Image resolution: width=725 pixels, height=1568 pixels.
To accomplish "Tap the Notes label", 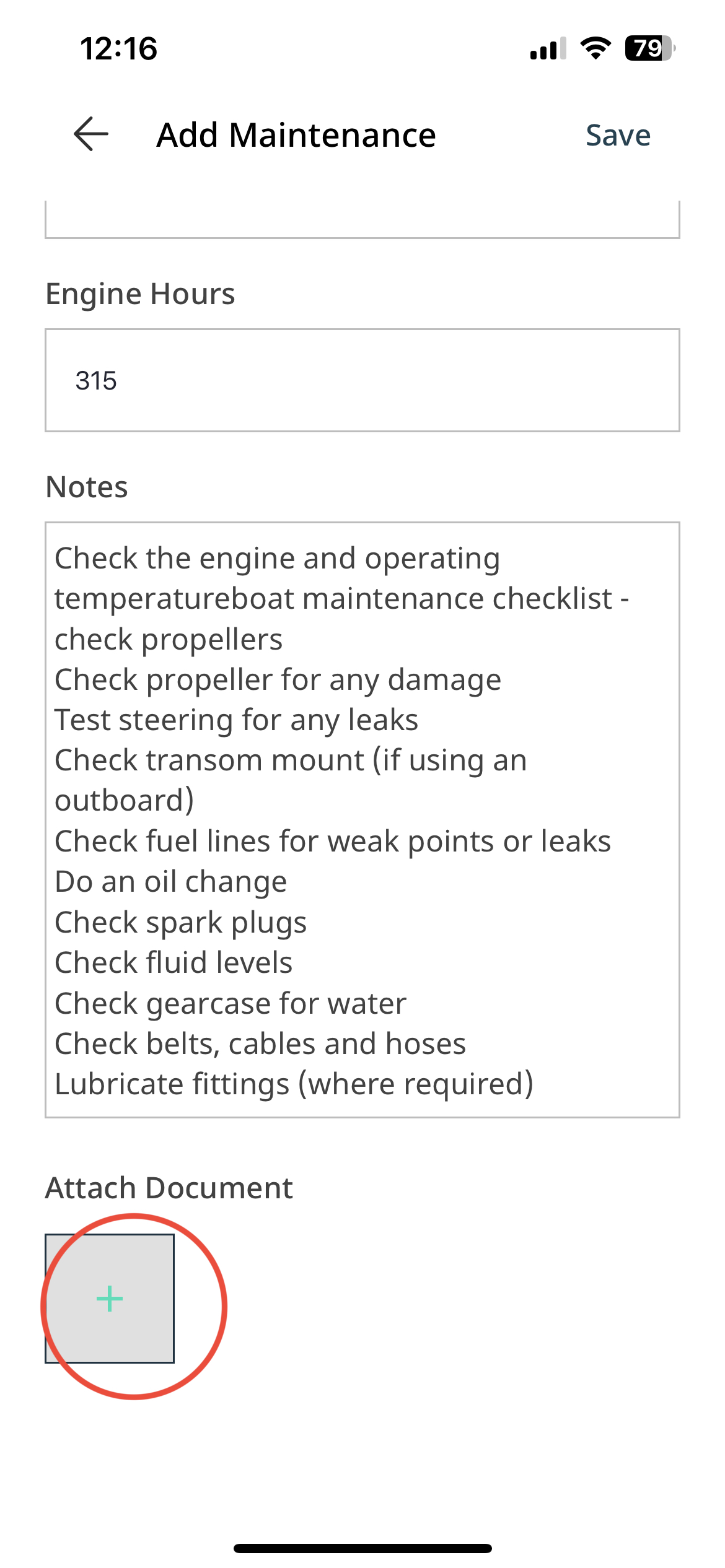I will [87, 487].
